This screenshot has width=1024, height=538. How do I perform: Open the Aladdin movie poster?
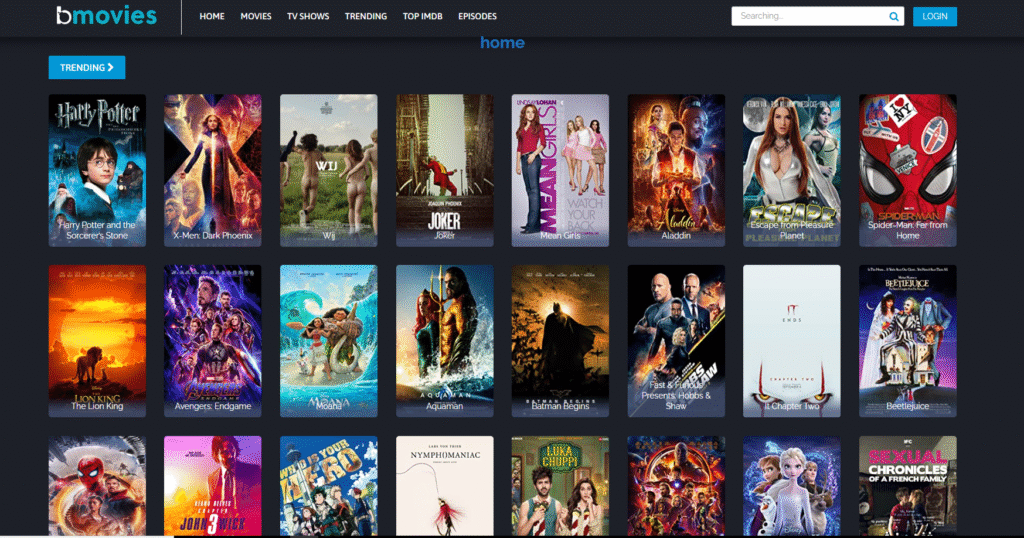coord(676,170)
